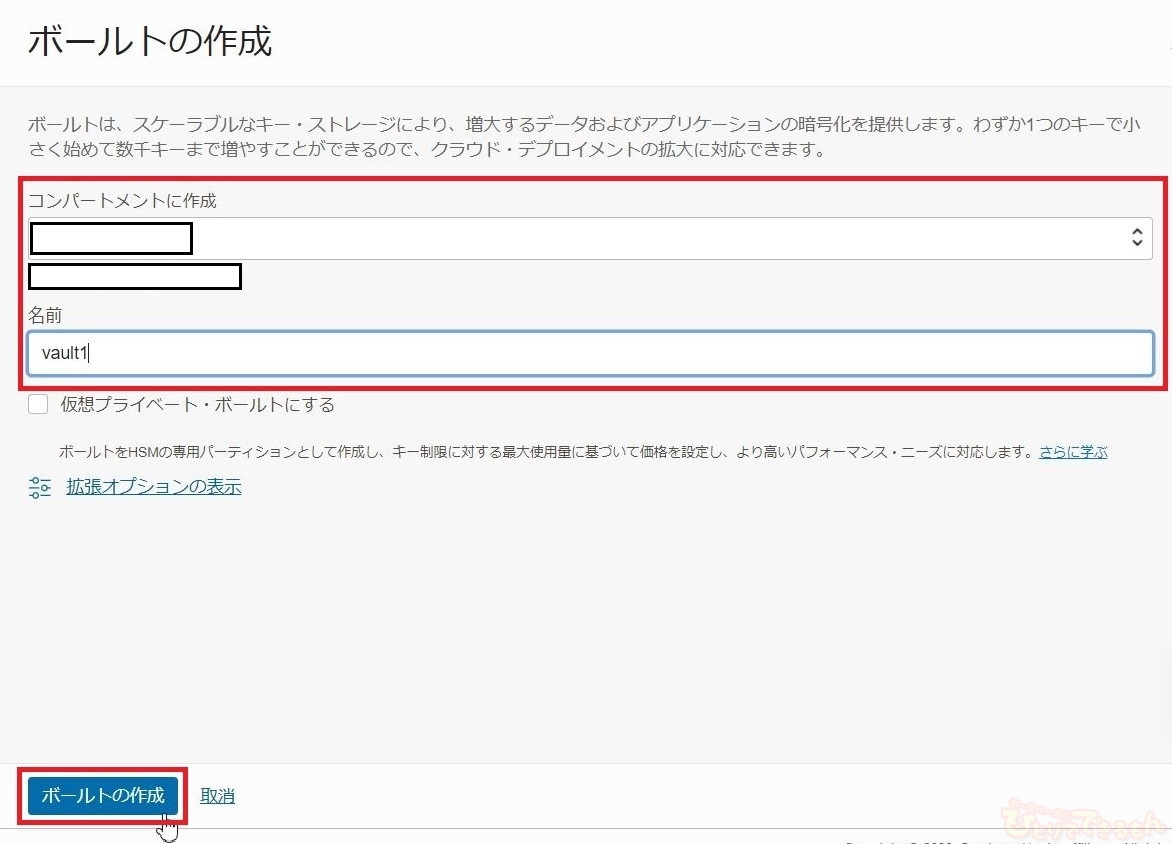Click the ボールトの作成 page heading
Viewport: 1172px width, 844px height.
click(150, 42)
